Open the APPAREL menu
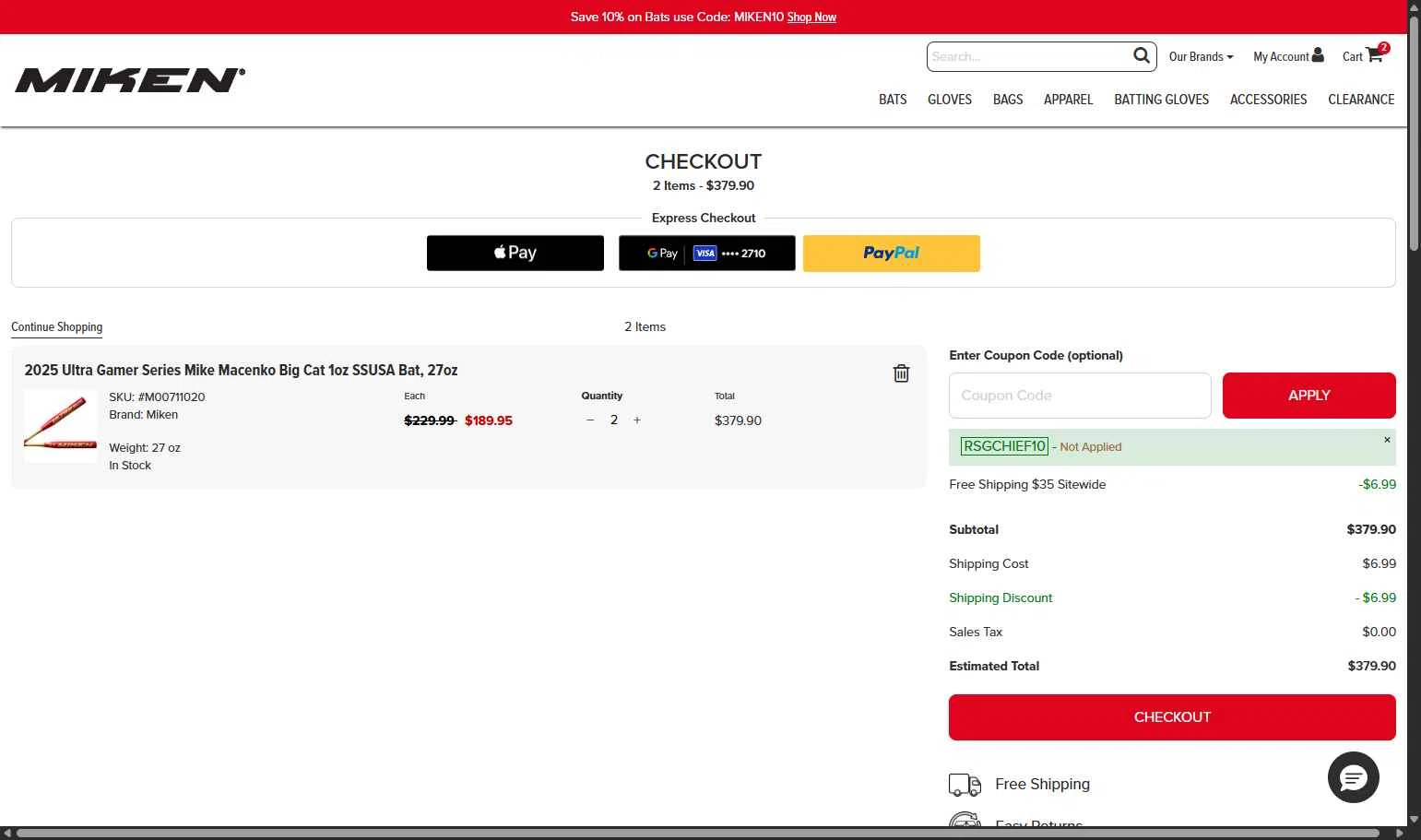 1068,100
